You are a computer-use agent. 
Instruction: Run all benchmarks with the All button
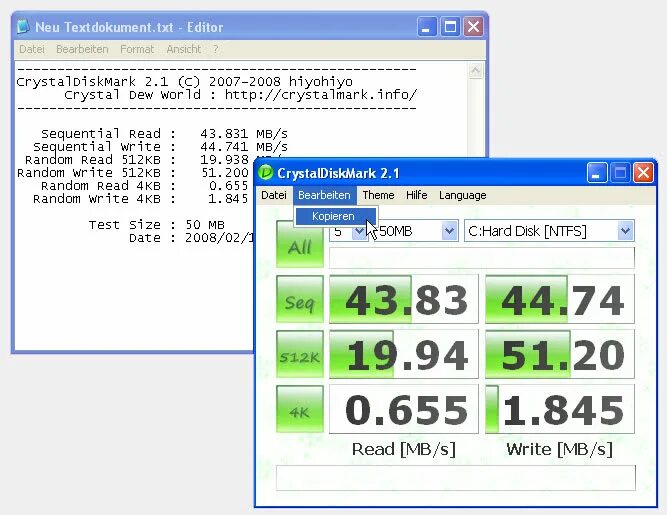(300, 244)
